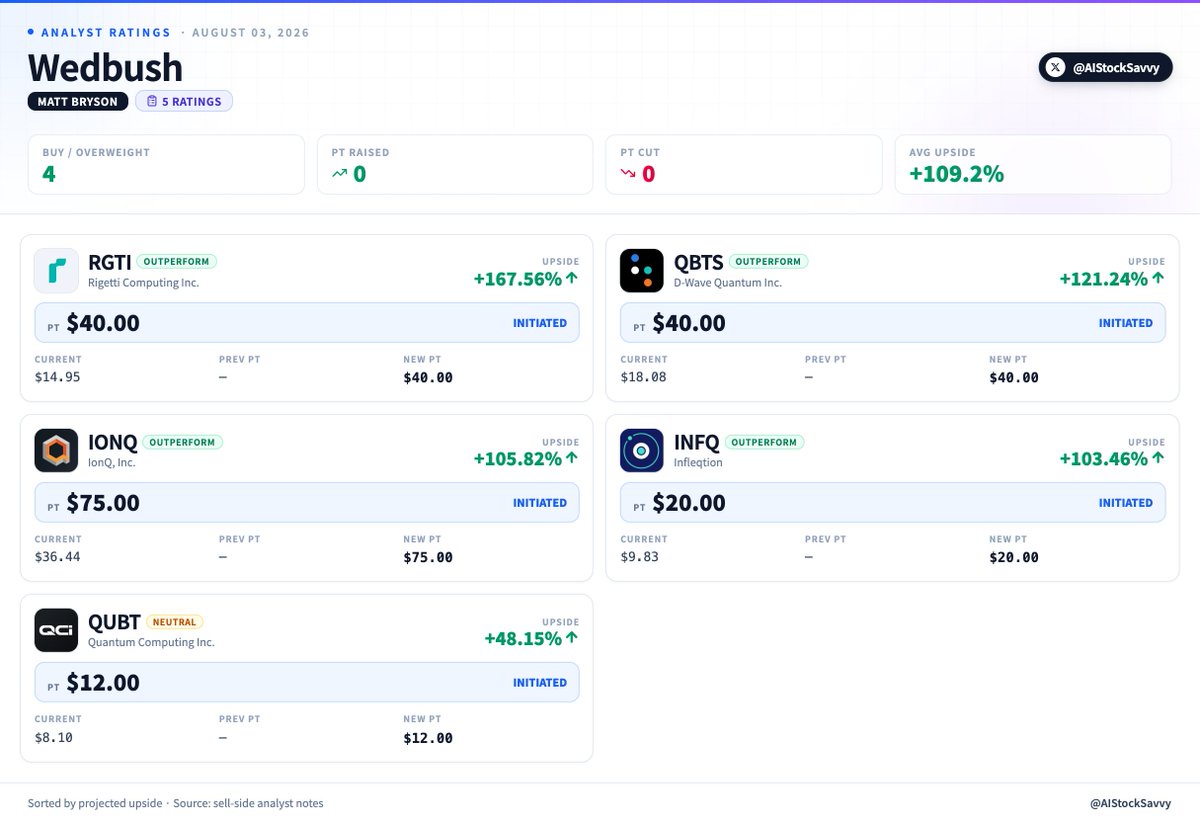Click Initiated label on RGTI card

pos(540,323)
